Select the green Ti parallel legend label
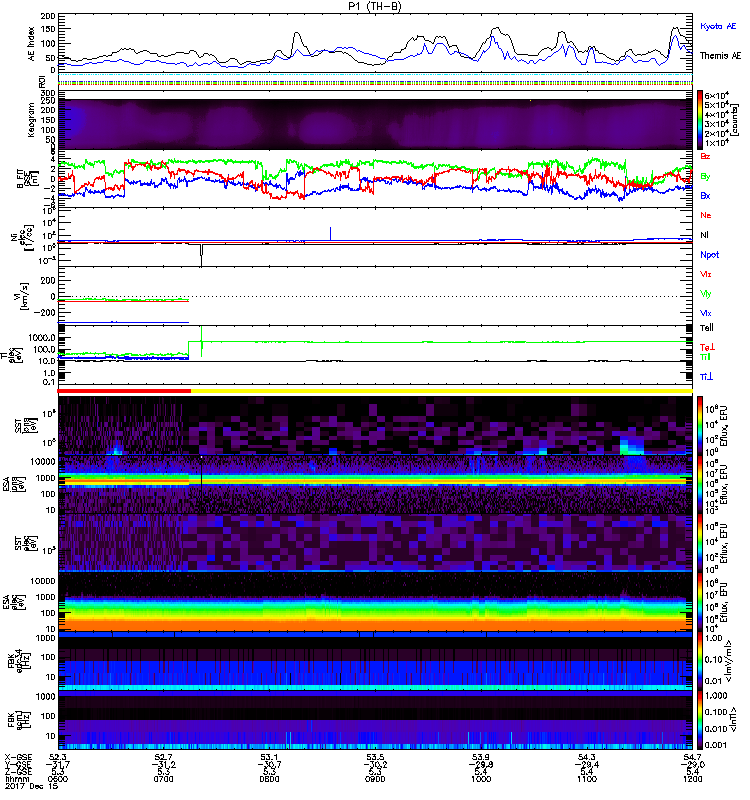Viewport: 750px width, 800px height. [x=705, y=357]
